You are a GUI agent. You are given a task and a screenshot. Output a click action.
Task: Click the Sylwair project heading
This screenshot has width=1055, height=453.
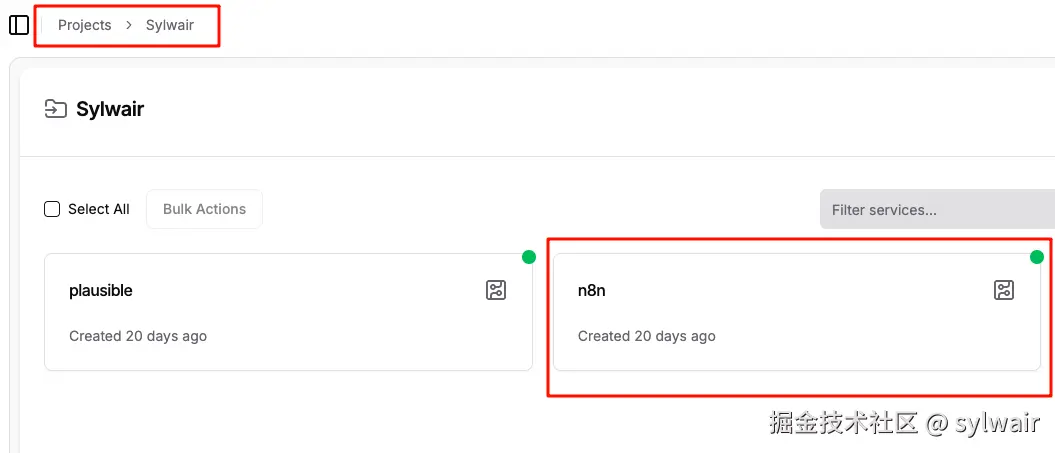pos(110,110)
